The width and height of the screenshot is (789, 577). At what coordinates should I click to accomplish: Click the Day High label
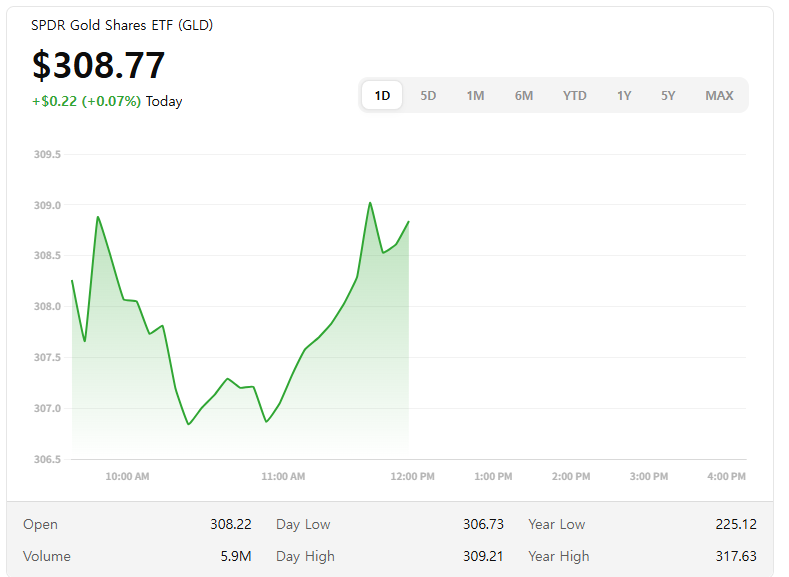point(305,556)
